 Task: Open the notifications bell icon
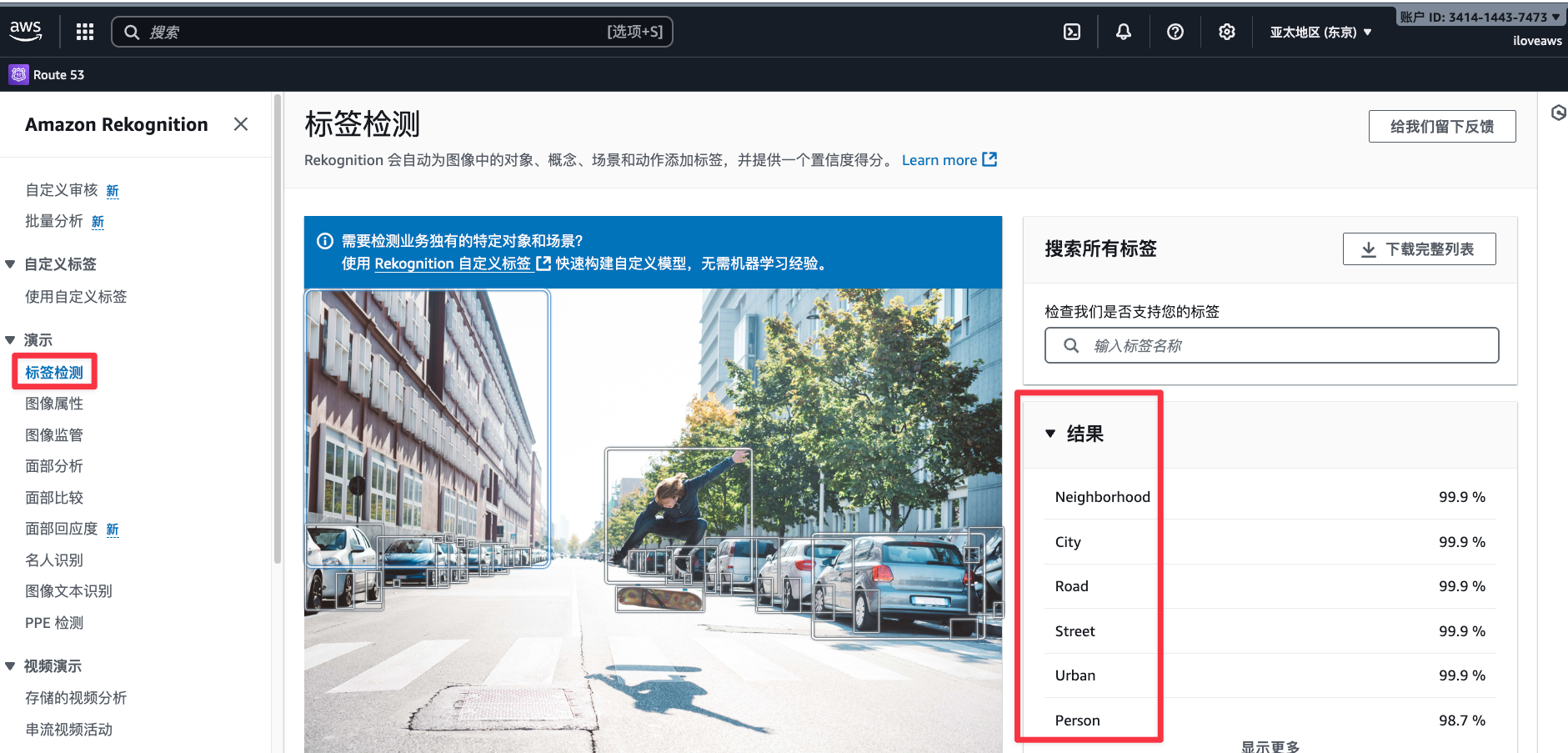pos(1124,32)
